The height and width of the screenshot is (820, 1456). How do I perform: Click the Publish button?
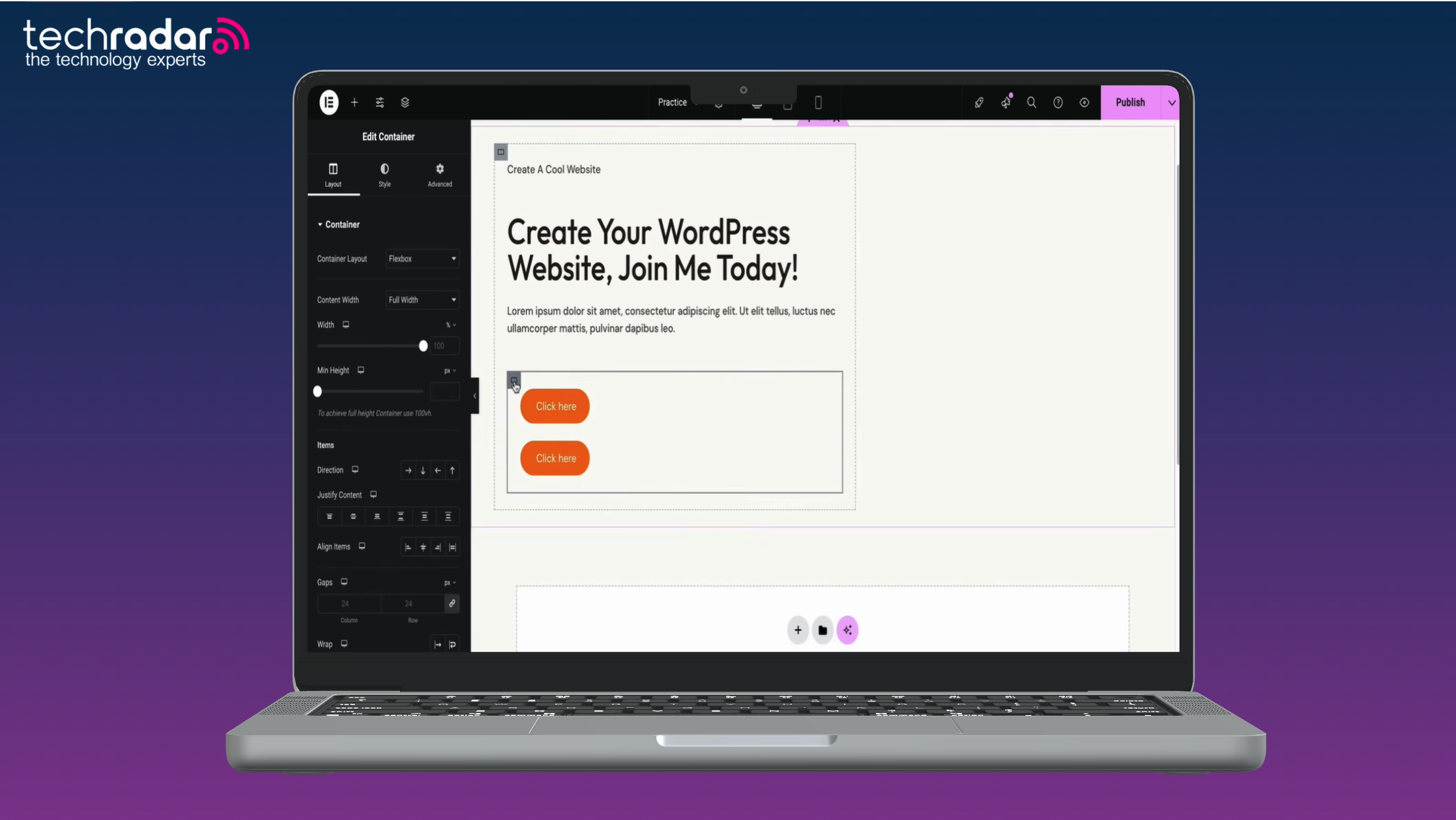pos(1129,102)
